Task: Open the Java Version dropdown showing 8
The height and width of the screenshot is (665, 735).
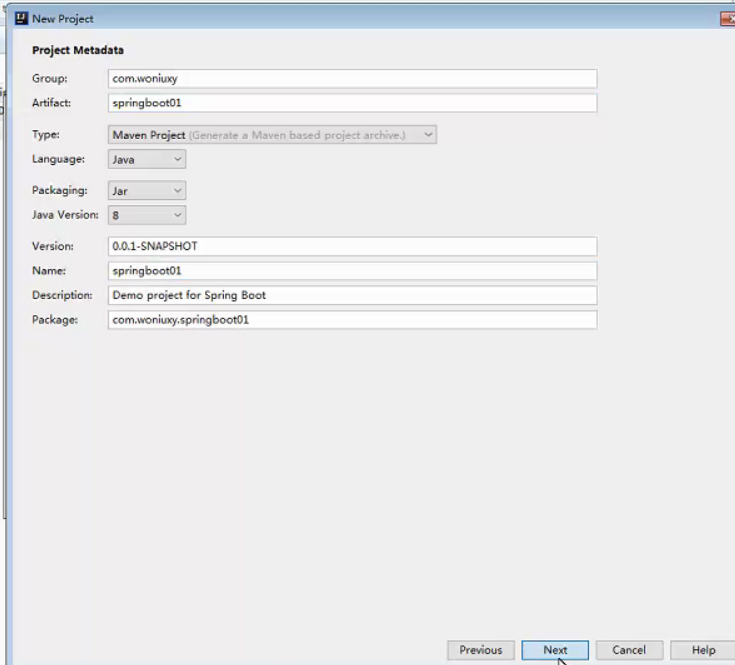Action: tap(147, 215)
